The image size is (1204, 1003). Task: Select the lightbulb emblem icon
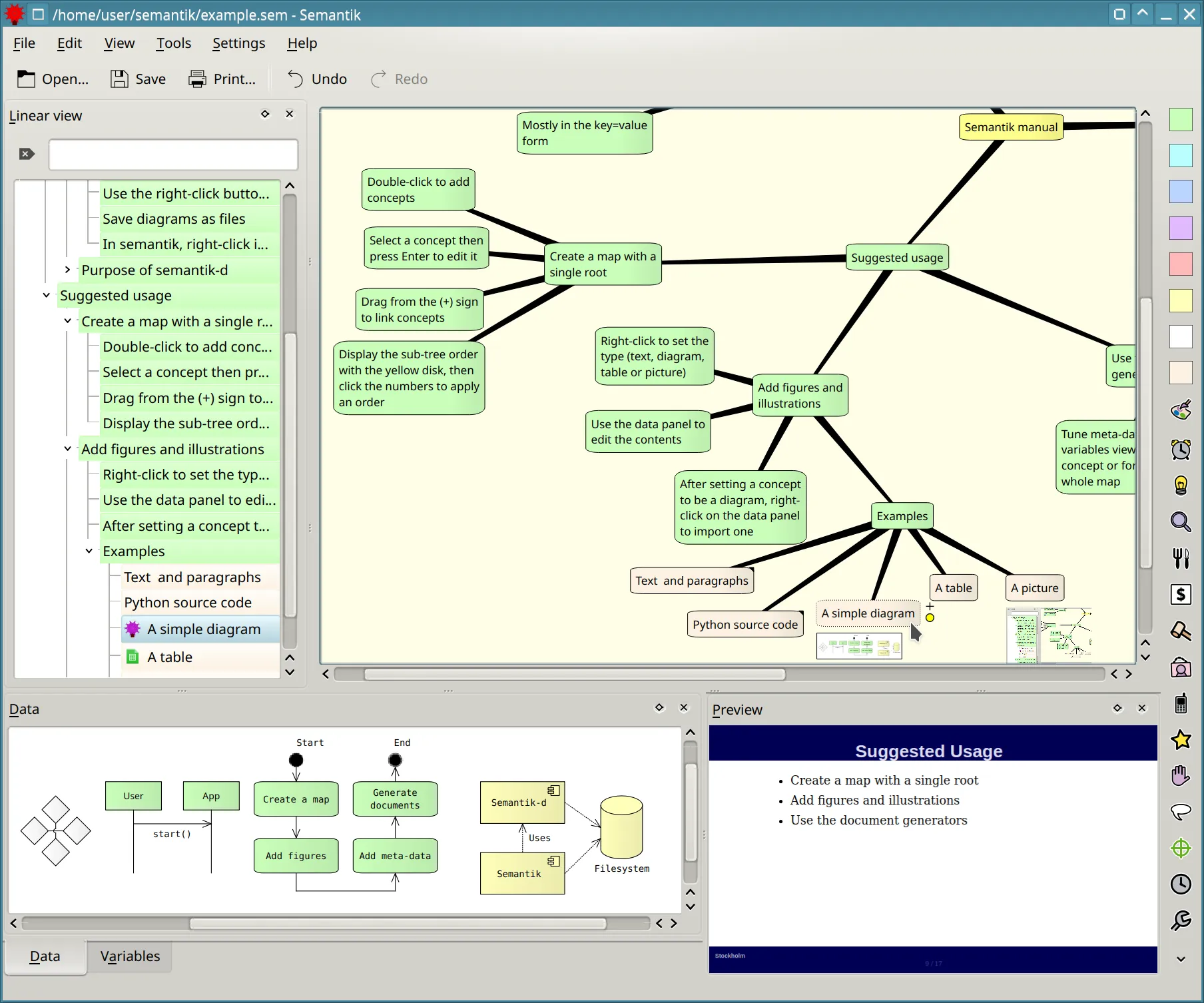[1181, 485]
